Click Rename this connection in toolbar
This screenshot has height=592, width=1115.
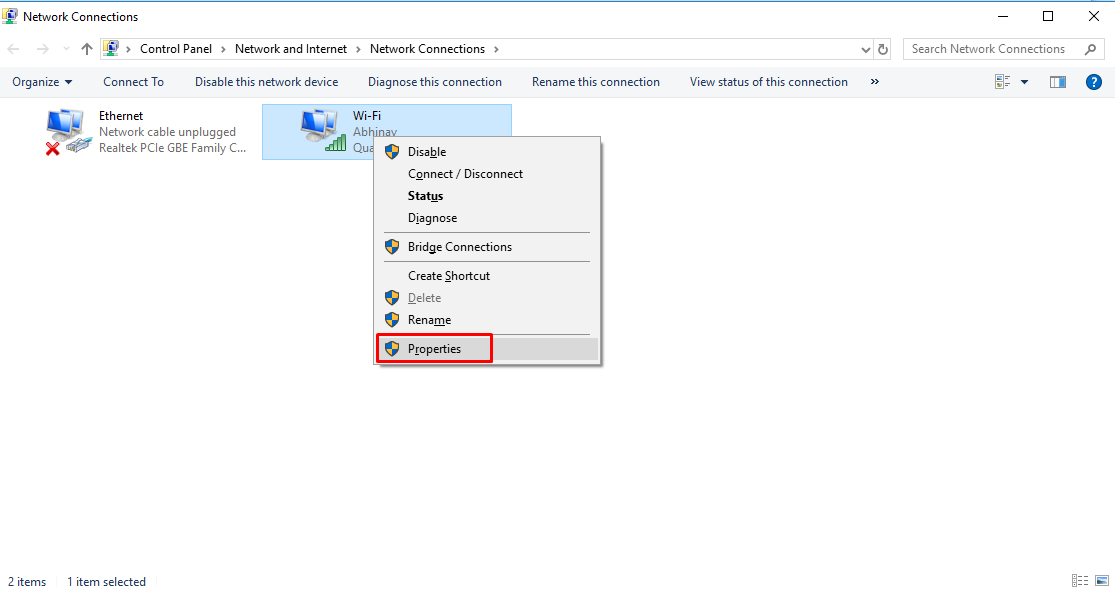tap(596, 82)
